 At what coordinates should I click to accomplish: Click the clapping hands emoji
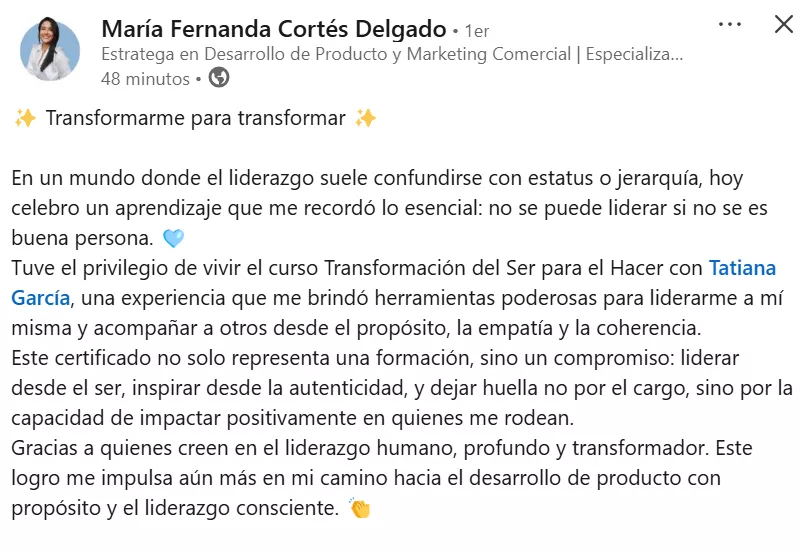click(360, 509)
